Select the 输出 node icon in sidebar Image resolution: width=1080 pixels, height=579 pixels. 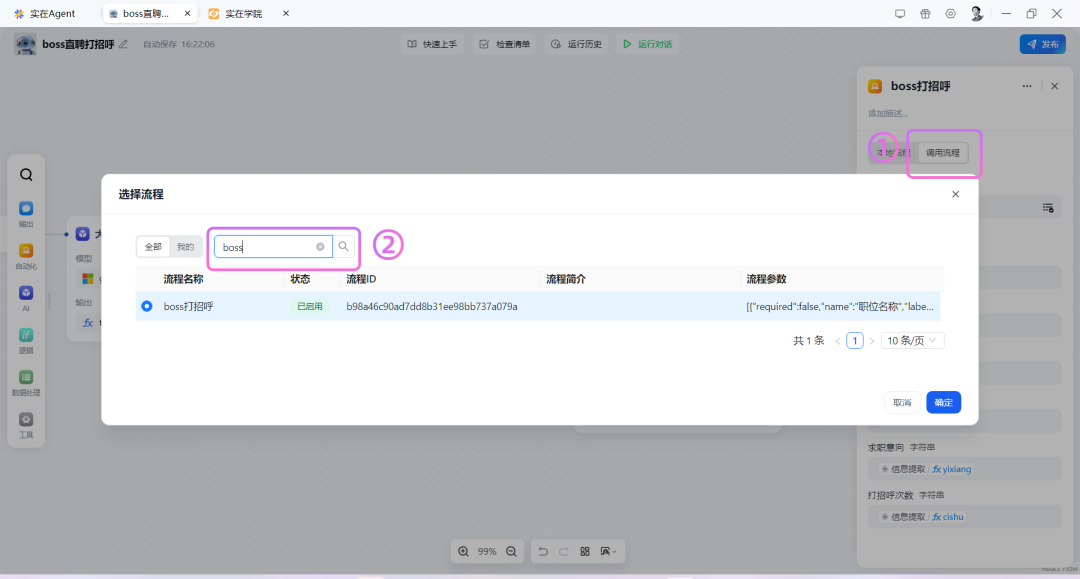[26, 209]
